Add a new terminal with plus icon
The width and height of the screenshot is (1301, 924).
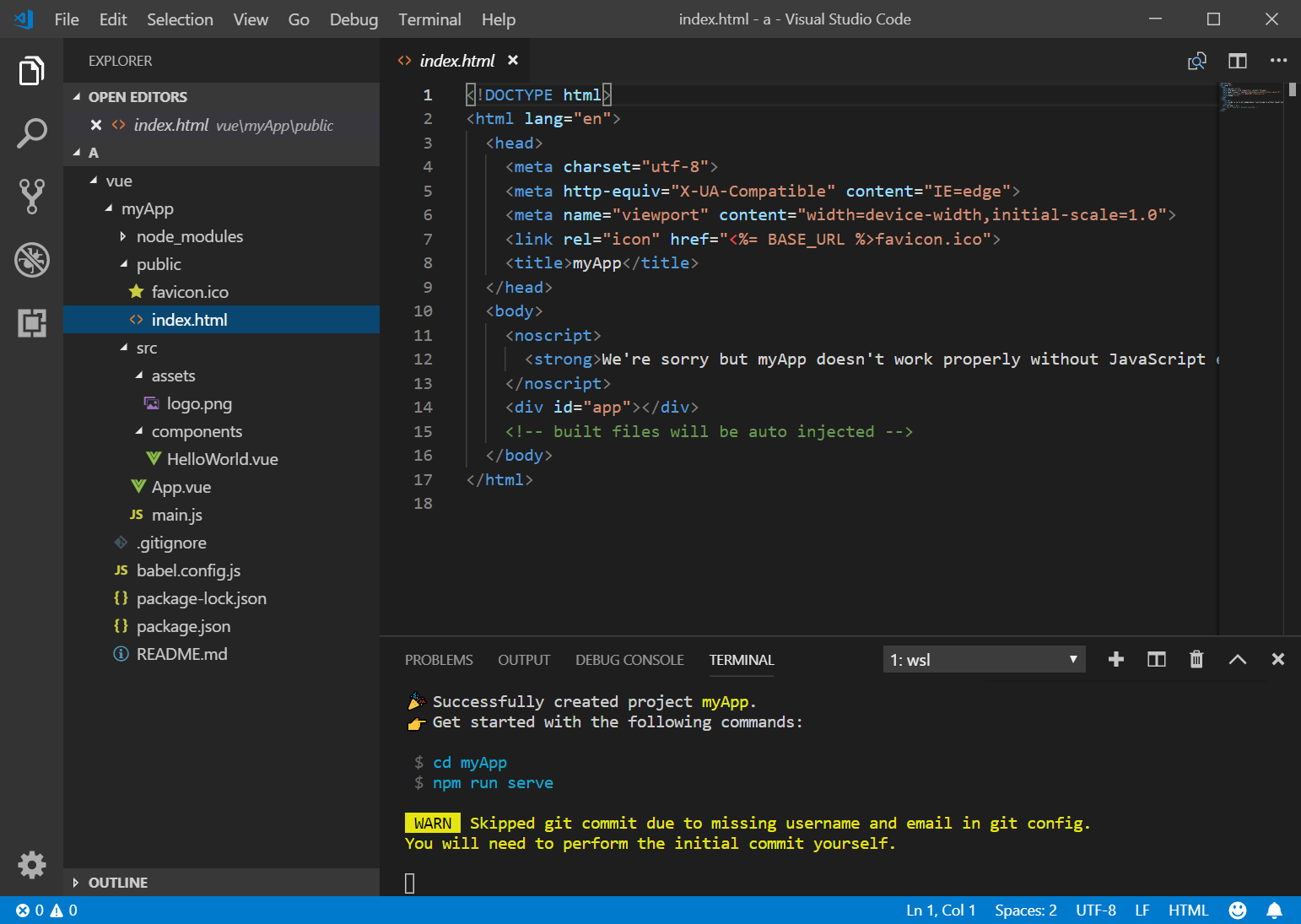pyautogui.click(x=1115, y=660)
